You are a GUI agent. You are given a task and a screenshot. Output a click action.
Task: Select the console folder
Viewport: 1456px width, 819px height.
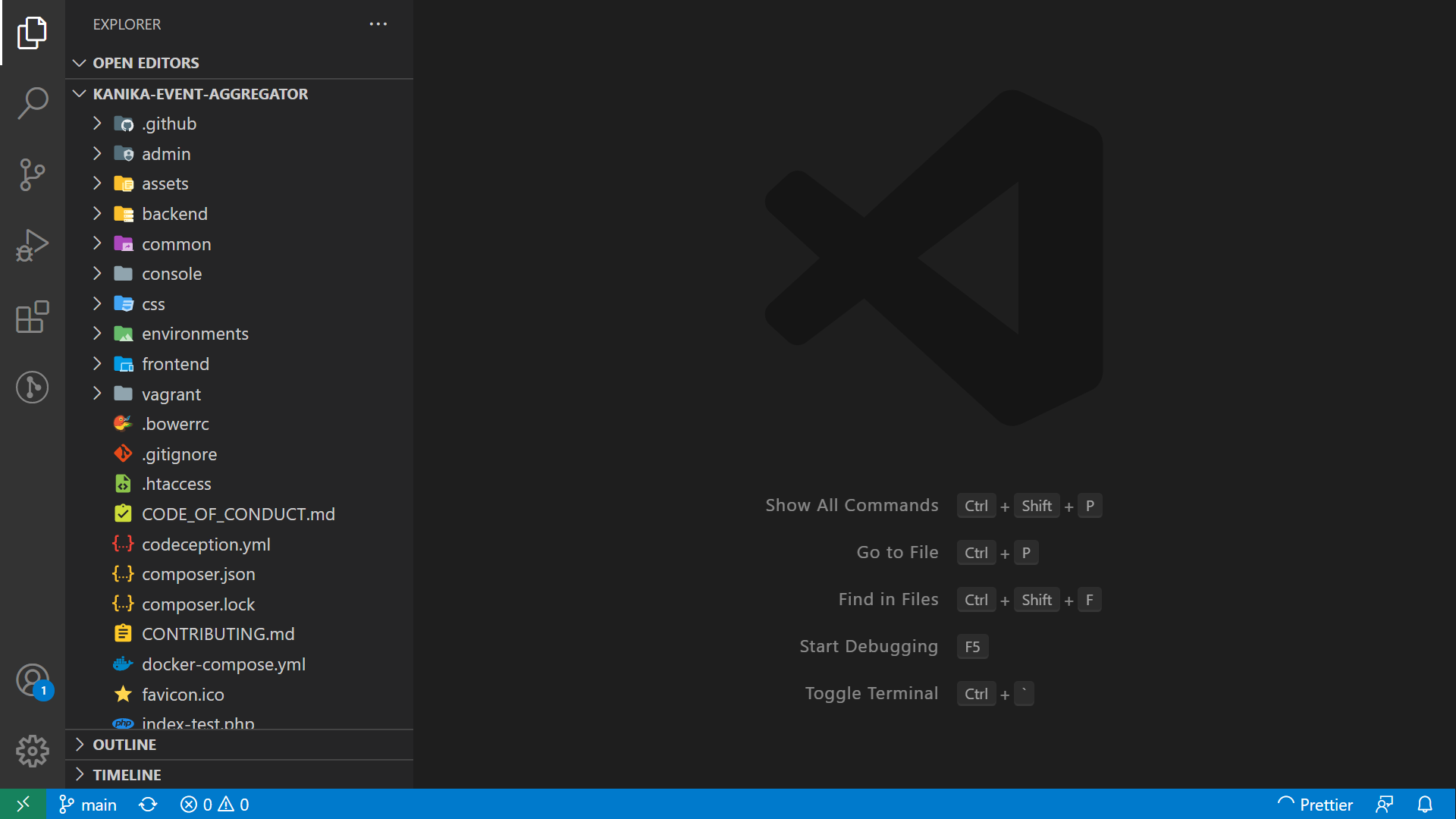coord(240,274)
